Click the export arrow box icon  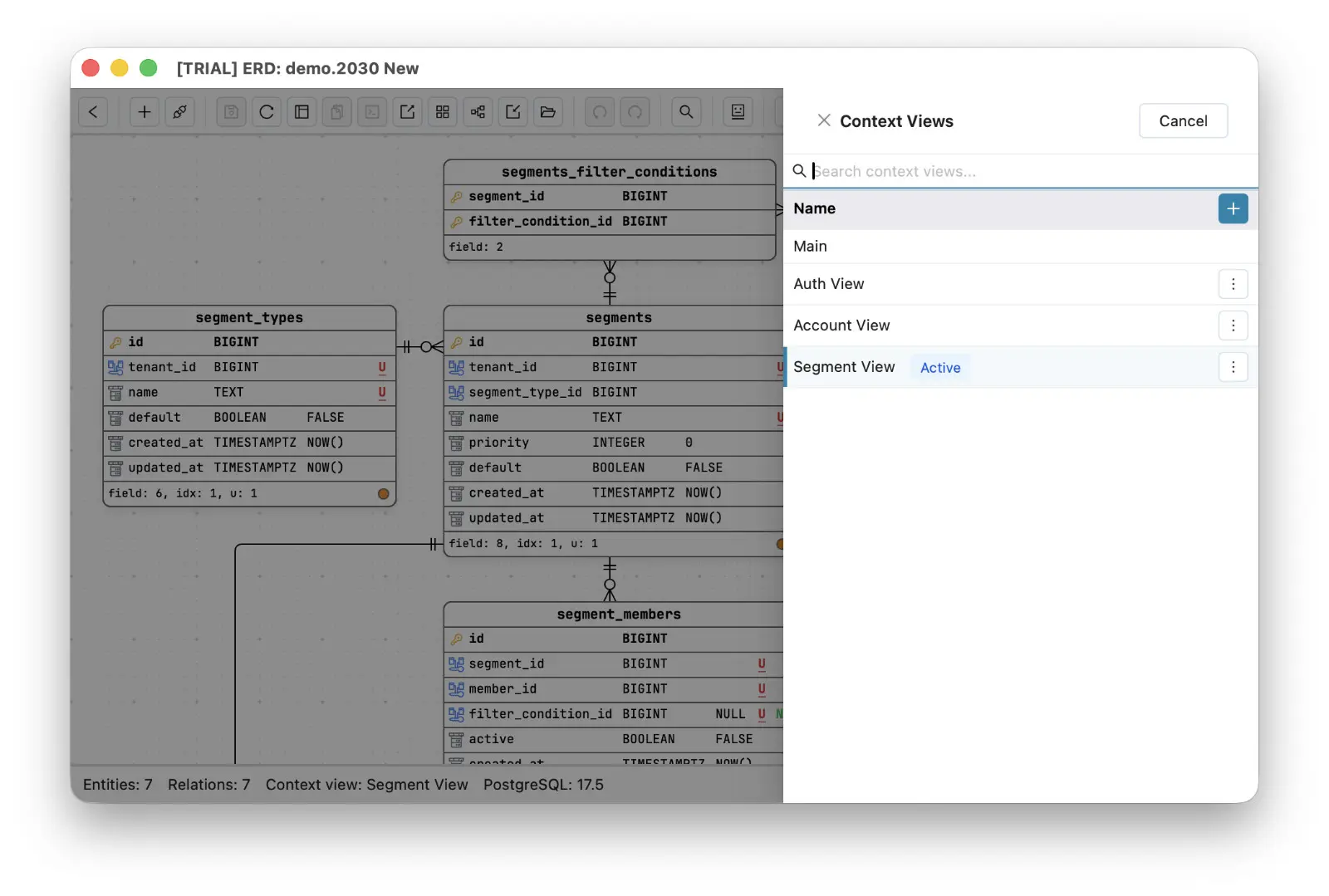click(408, 112)
